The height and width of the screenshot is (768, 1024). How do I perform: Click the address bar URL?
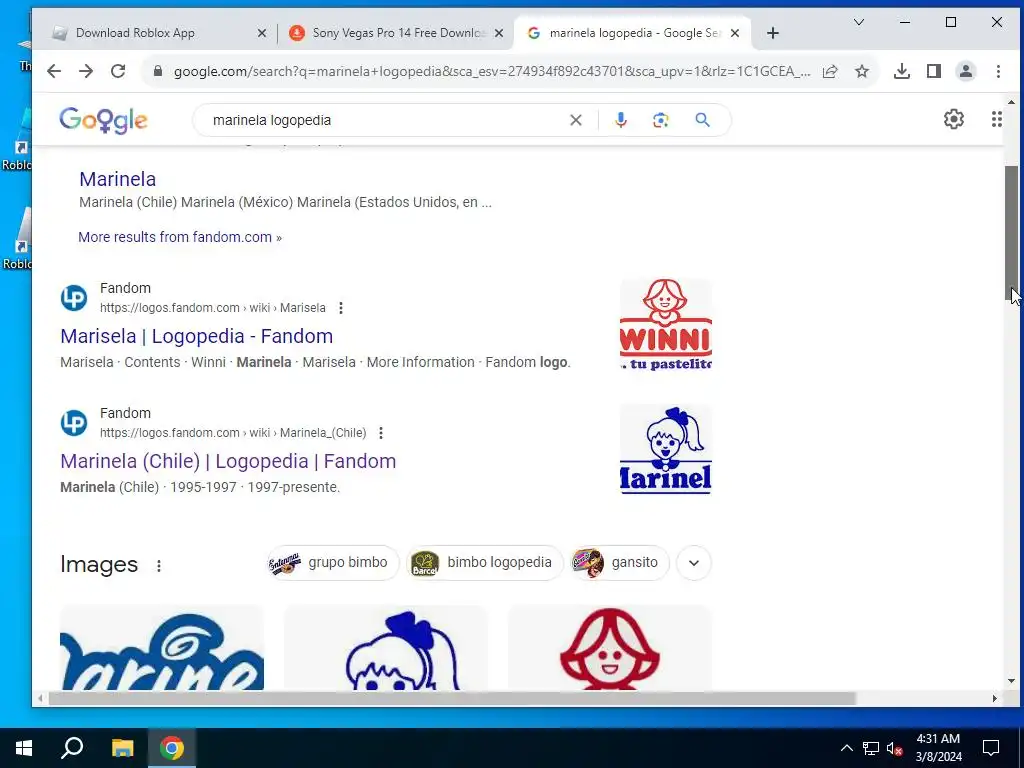tap(491, 71)
